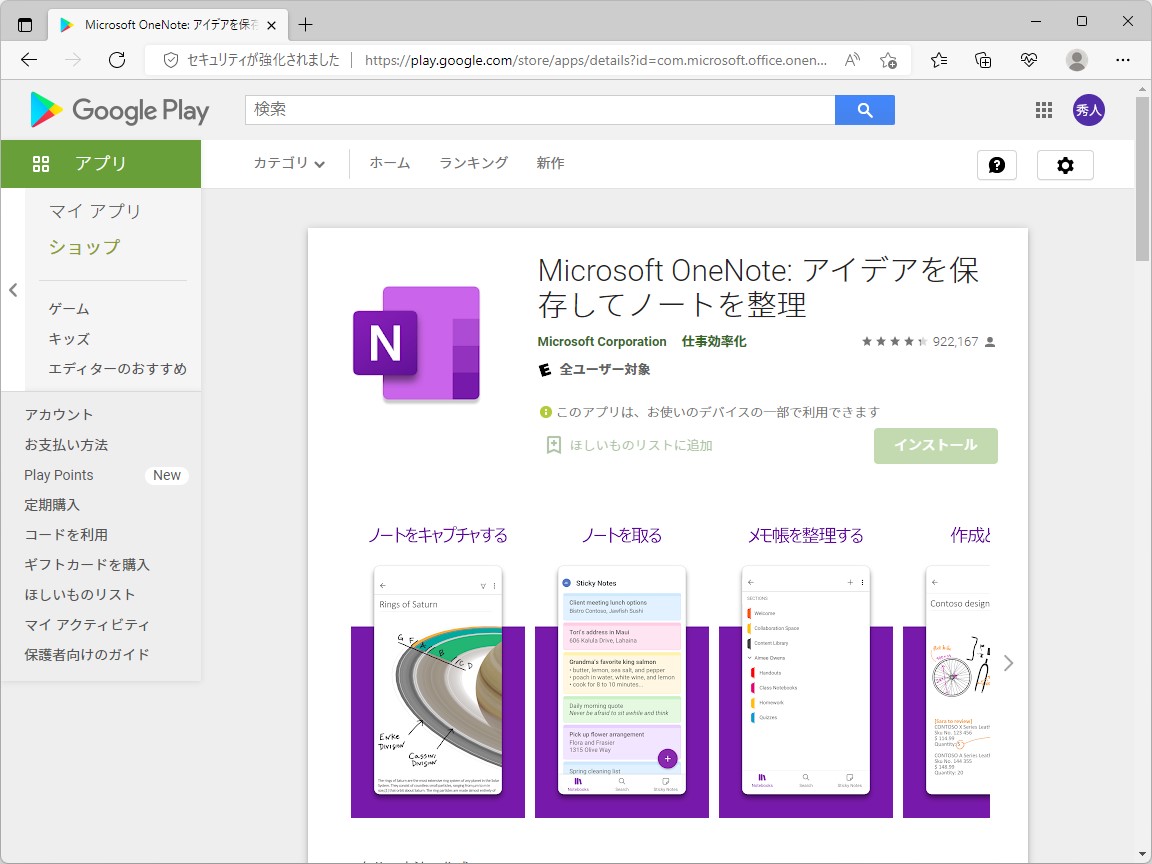The height and width of the screenshot is (864, 1152).
Task: Click the Google Play logo
Action: point(120,110)
